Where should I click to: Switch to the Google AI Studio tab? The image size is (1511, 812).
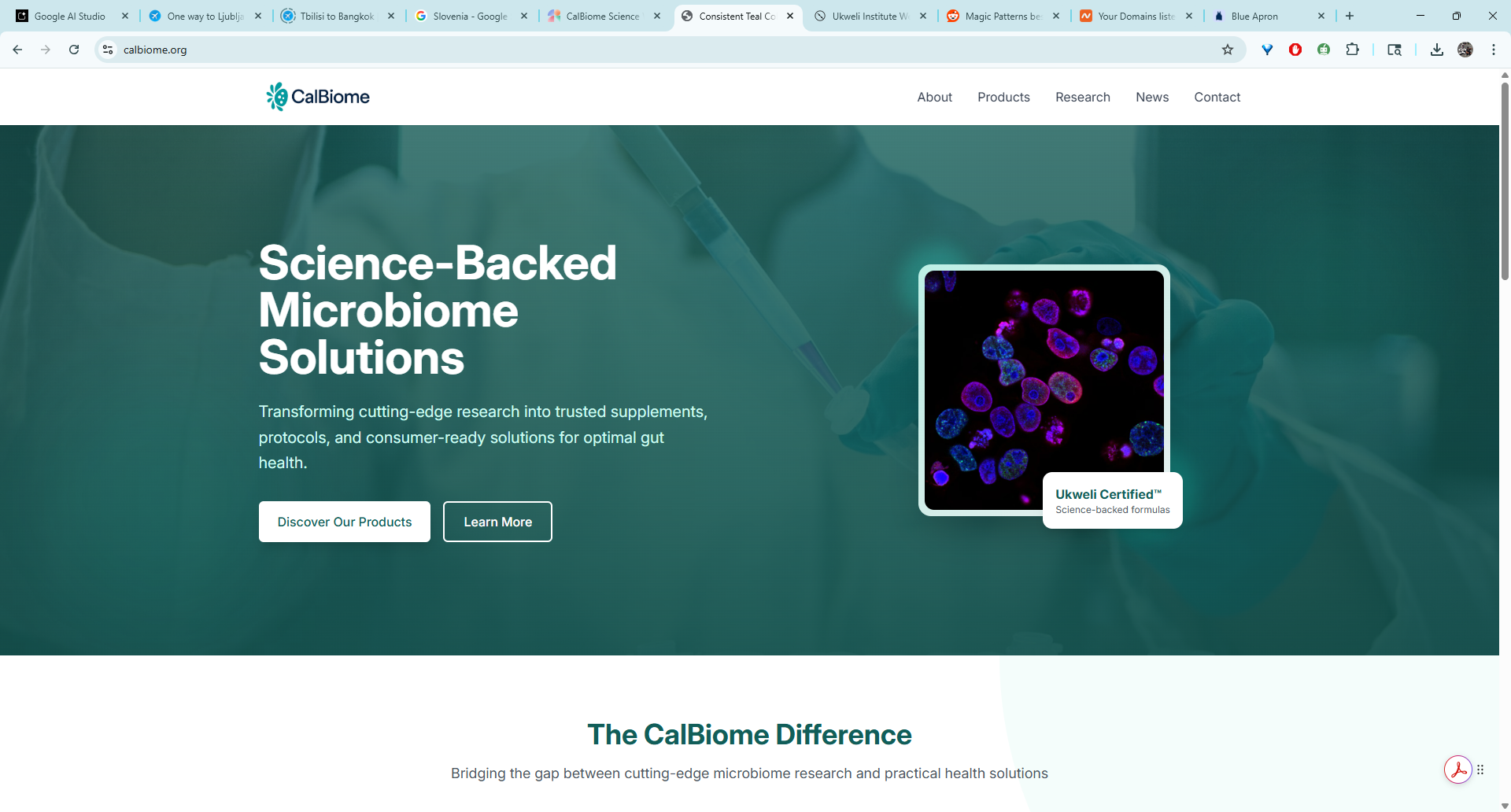69,16
